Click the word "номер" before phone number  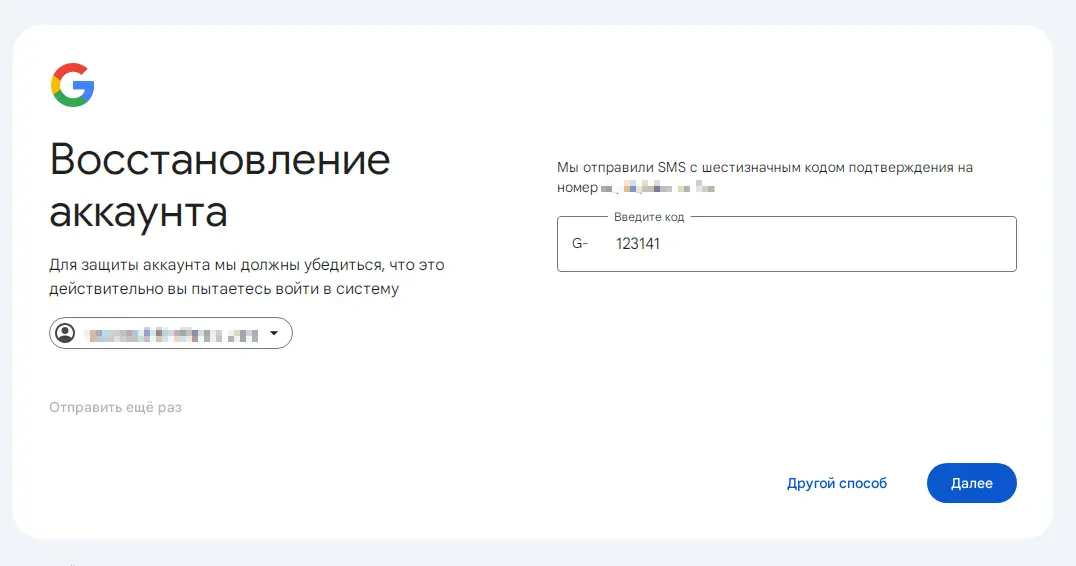(578, 187)
